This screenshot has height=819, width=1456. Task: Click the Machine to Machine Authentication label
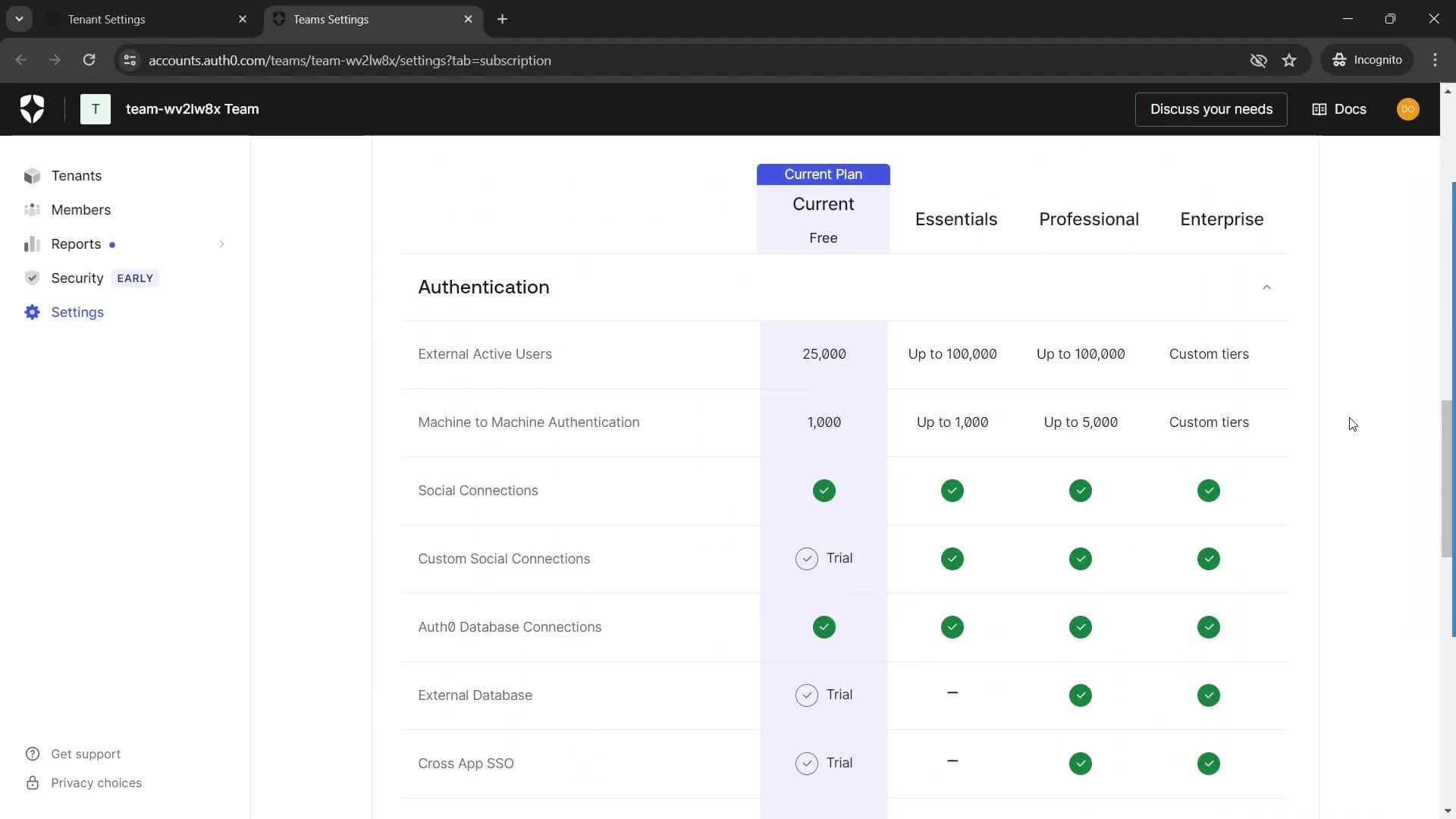529,422
